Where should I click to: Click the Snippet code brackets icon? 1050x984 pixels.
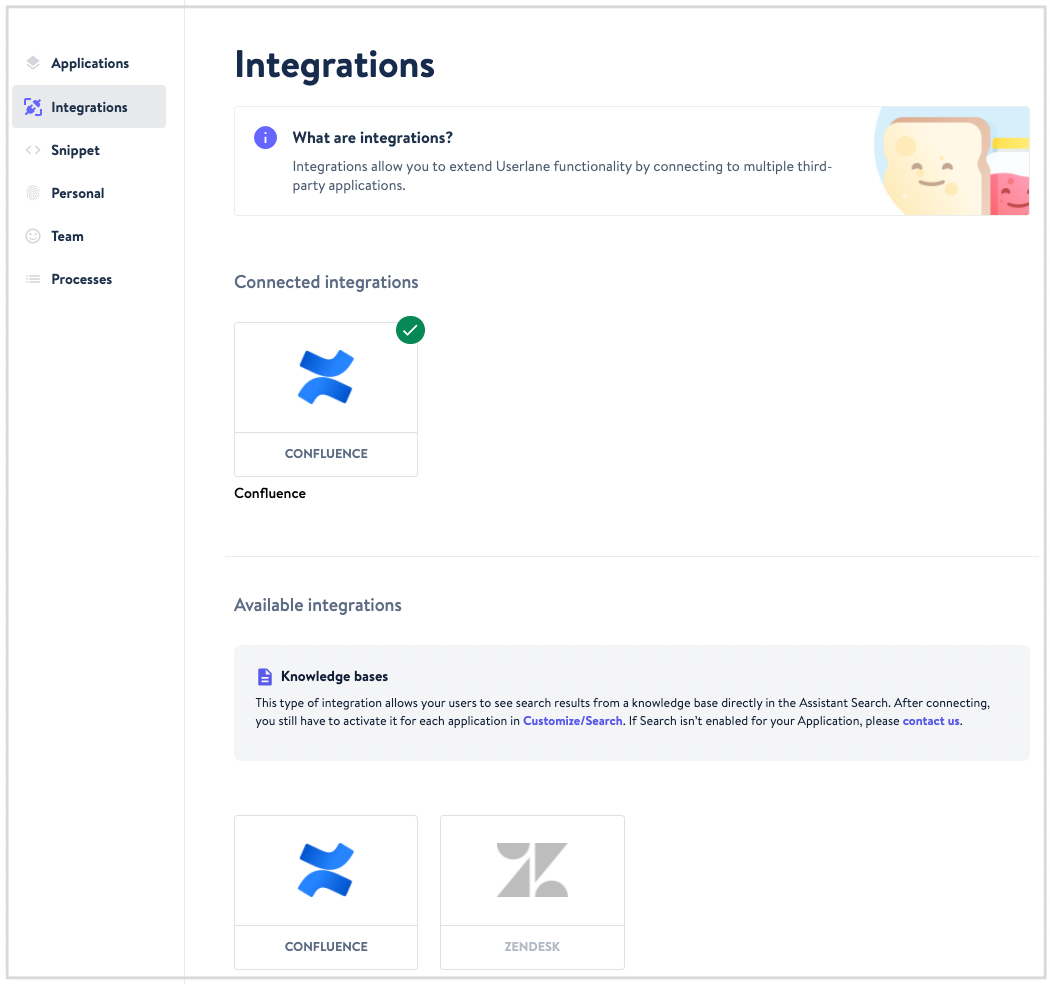coord(33,150)
